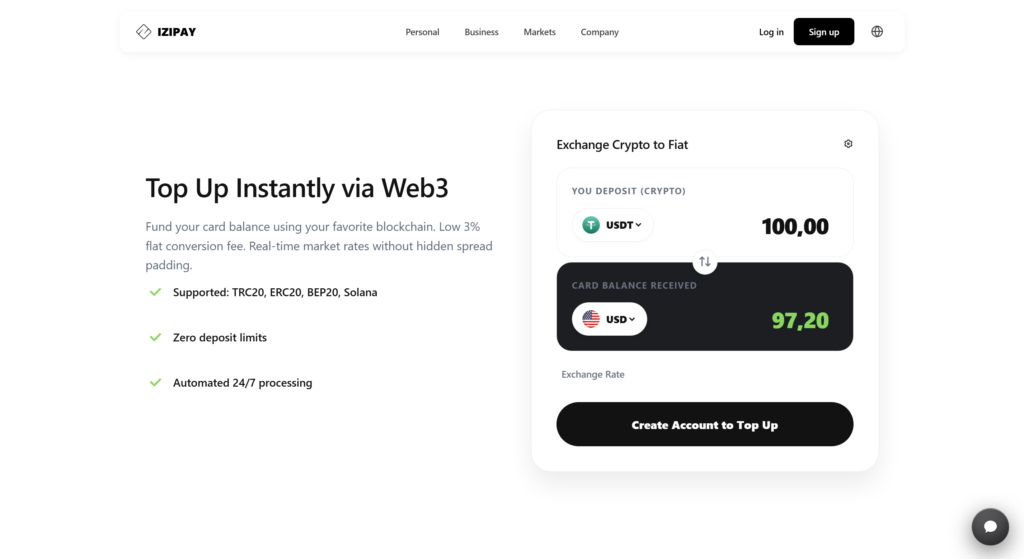Click the 'Fund your card balance' paragraph

pyautogui.click(x=319, y=246)
